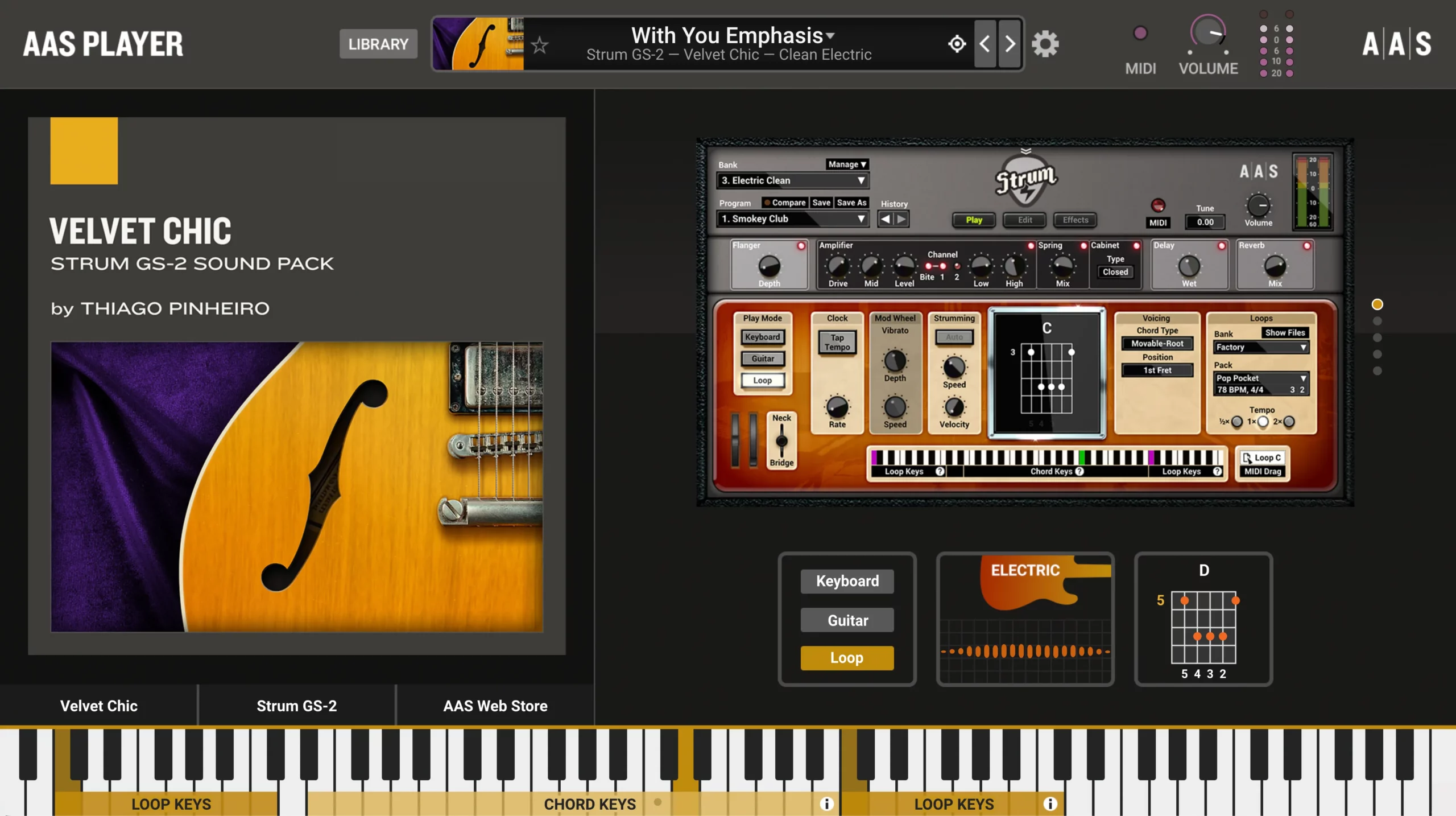Screen dimensions: 1456x816
Task: Open the Loops Bank Factory dropdown
Action: pos(1261,347)
